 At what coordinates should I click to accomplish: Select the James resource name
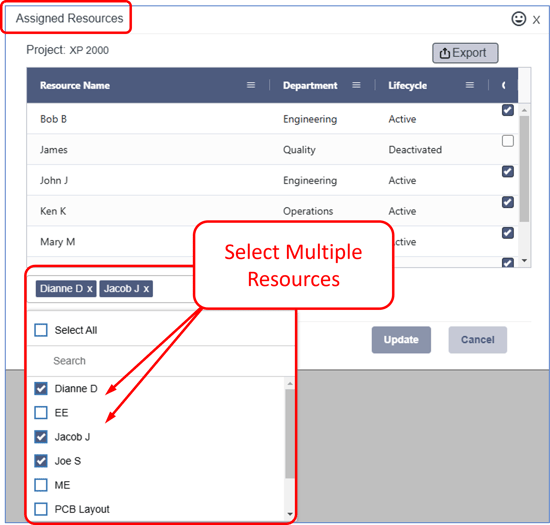pyautogui.click(x=54, y=150)
